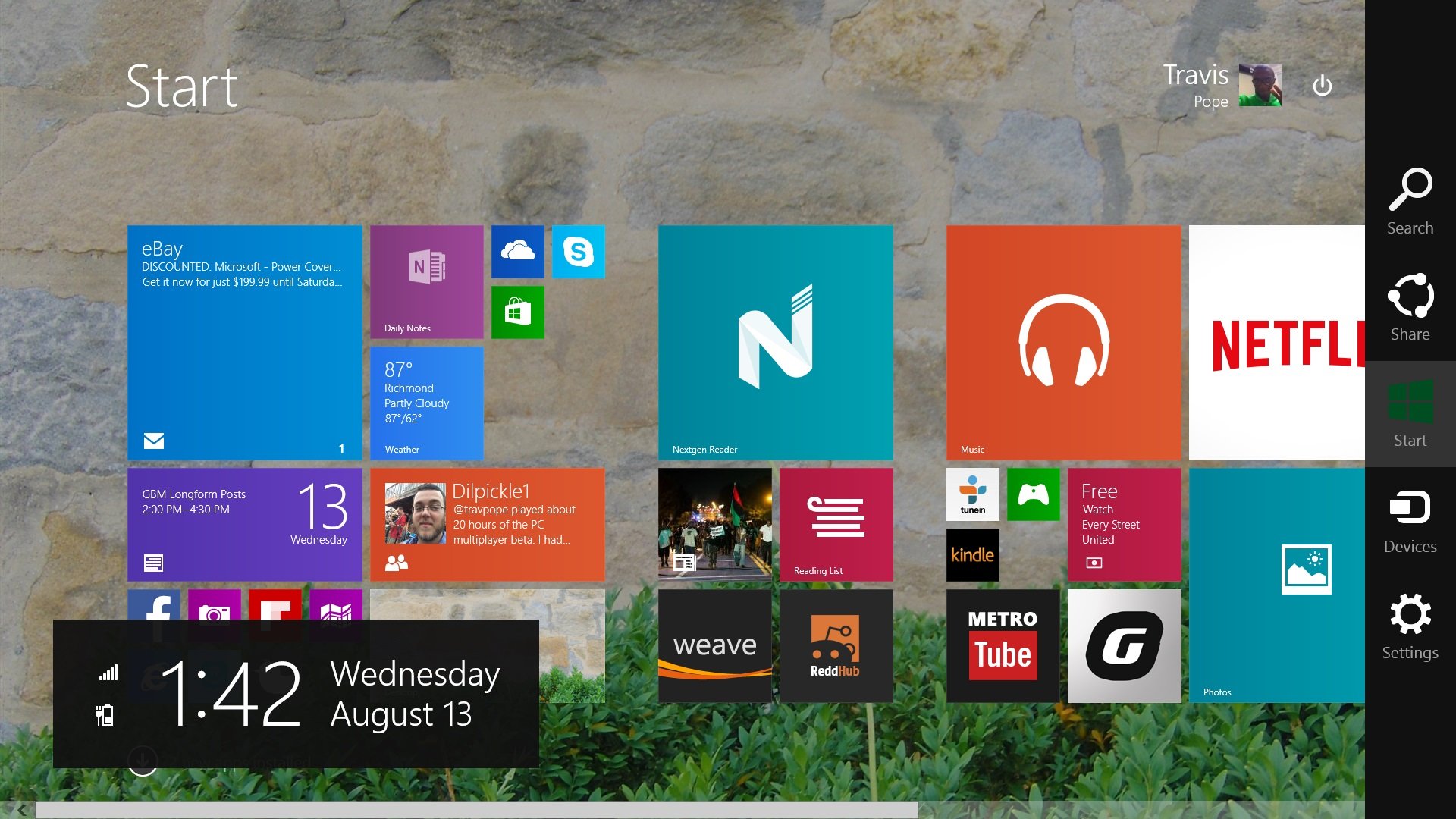Screen dimensions: 1456x819
Task: Open the News tile with street protest photo
Action: [x=715, y=525]
